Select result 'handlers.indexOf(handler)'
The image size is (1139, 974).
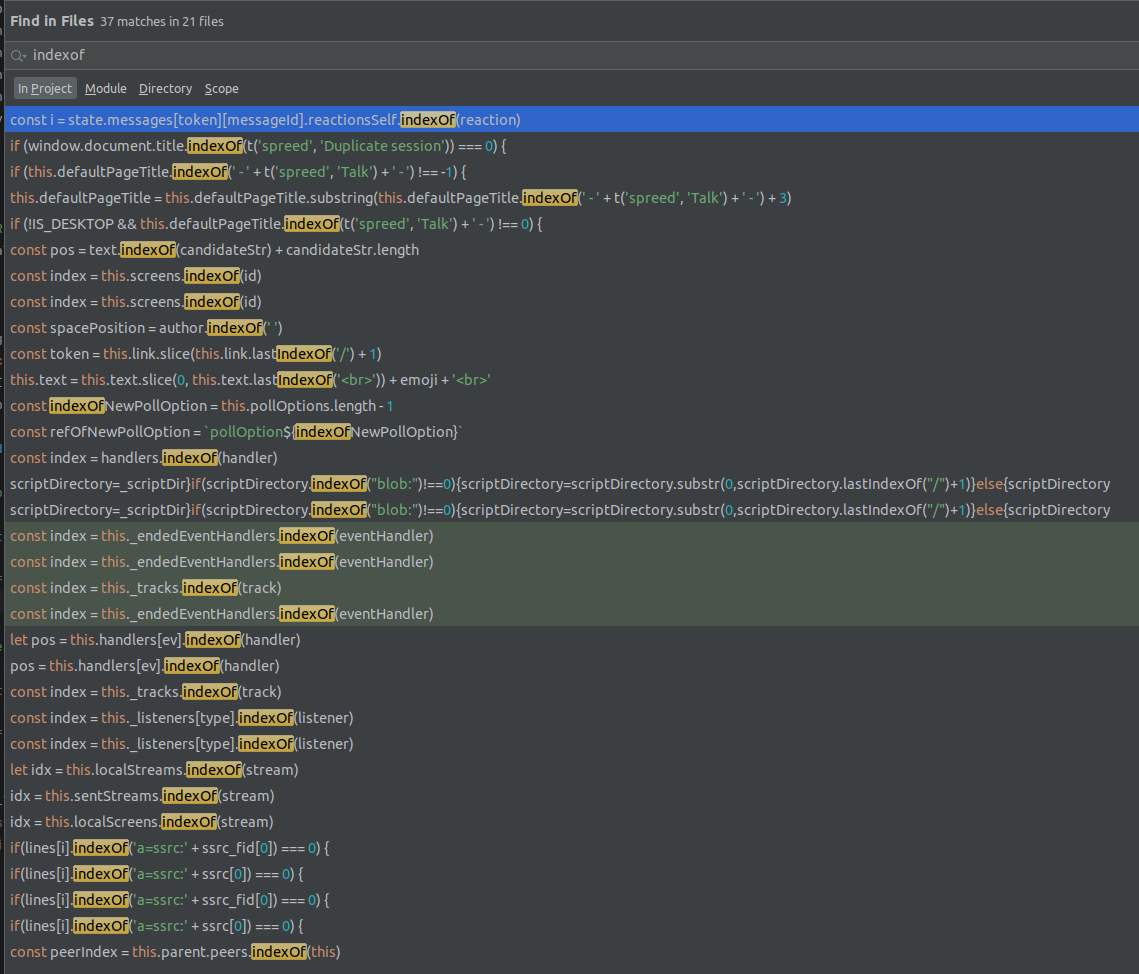[572, 458]
